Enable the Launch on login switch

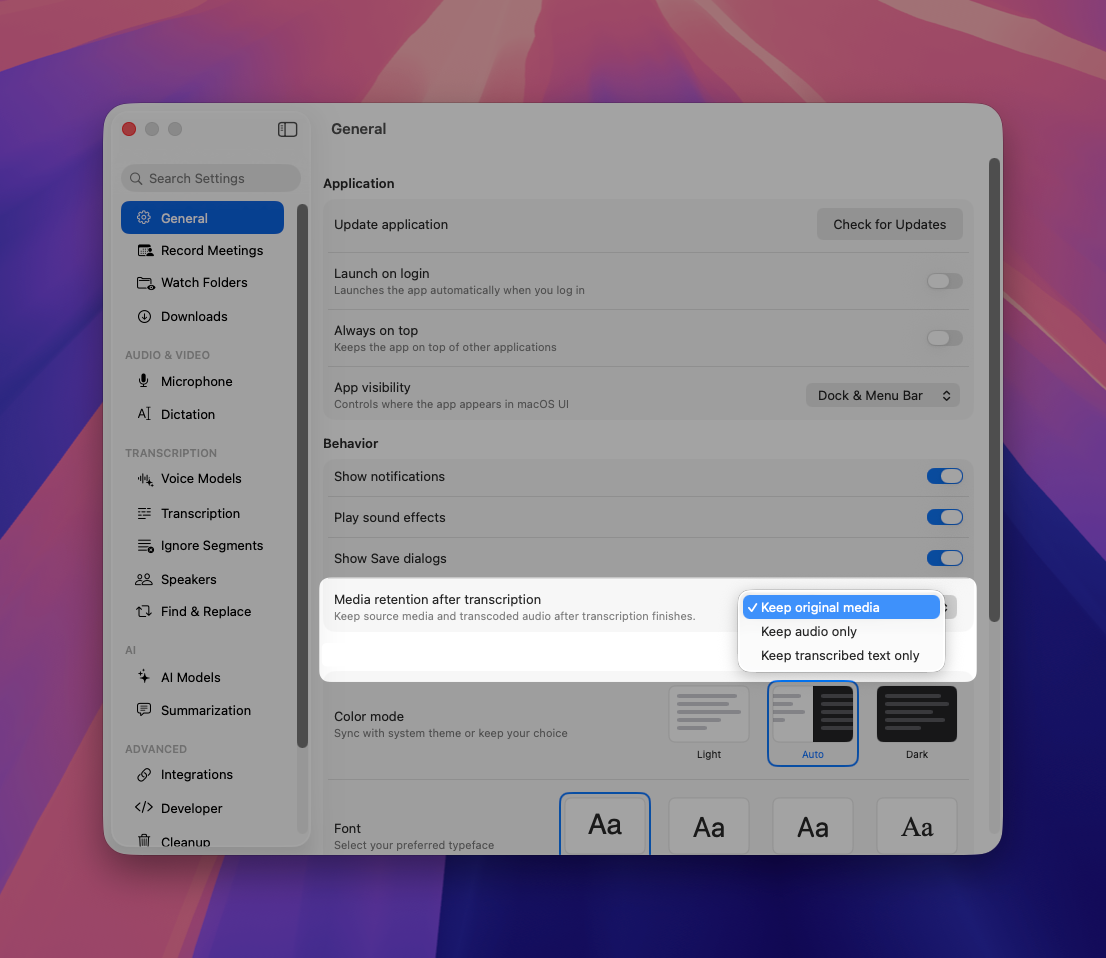tap(944, 281)
